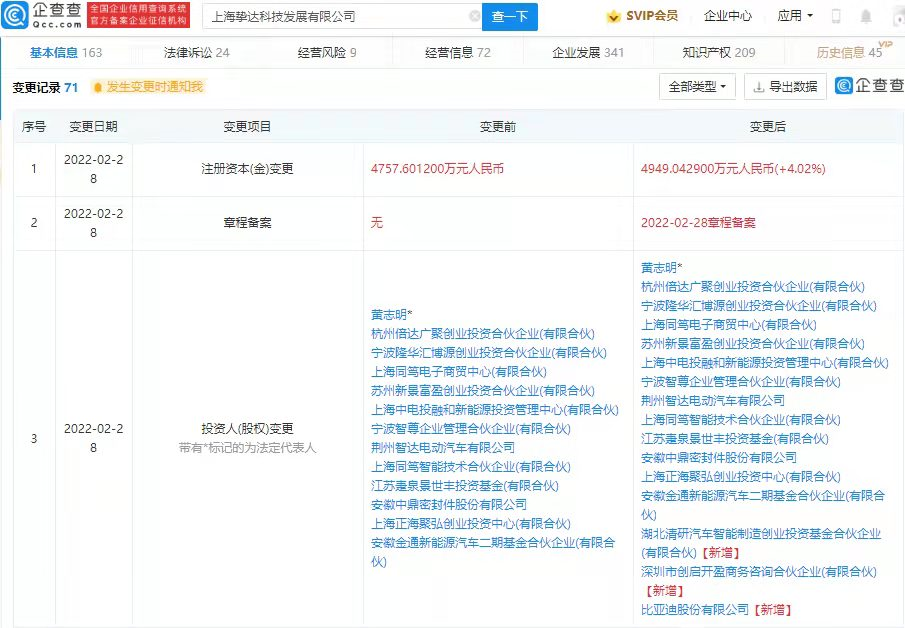Click the blue 查一下 search button
The image size is (905, 628).
tap(510, 16)
